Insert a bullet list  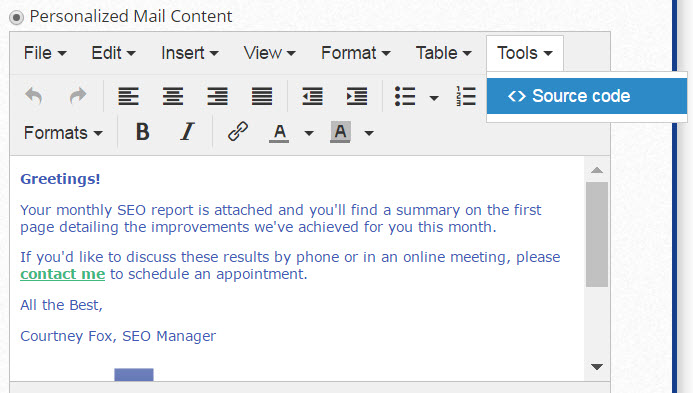point(405,96)
